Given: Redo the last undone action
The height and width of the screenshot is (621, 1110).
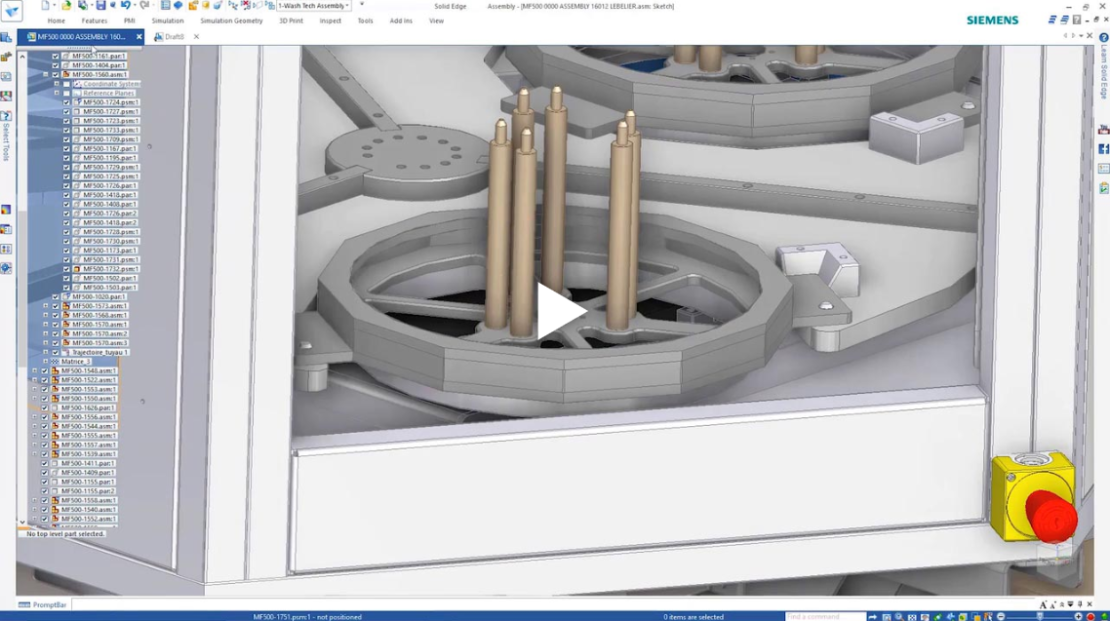Looking at the screenshot, I should 146,6.
